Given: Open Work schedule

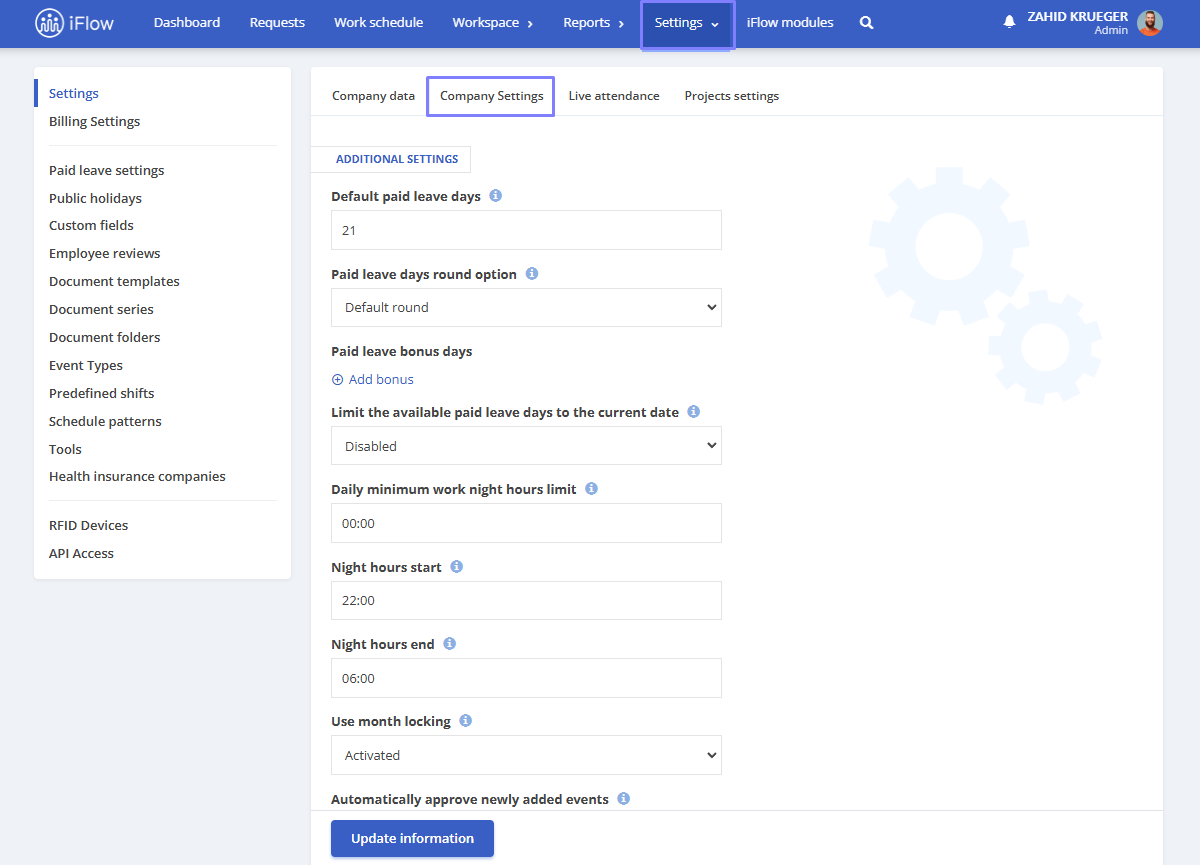Looking at the screenshot, I should (x=378, y=22).
